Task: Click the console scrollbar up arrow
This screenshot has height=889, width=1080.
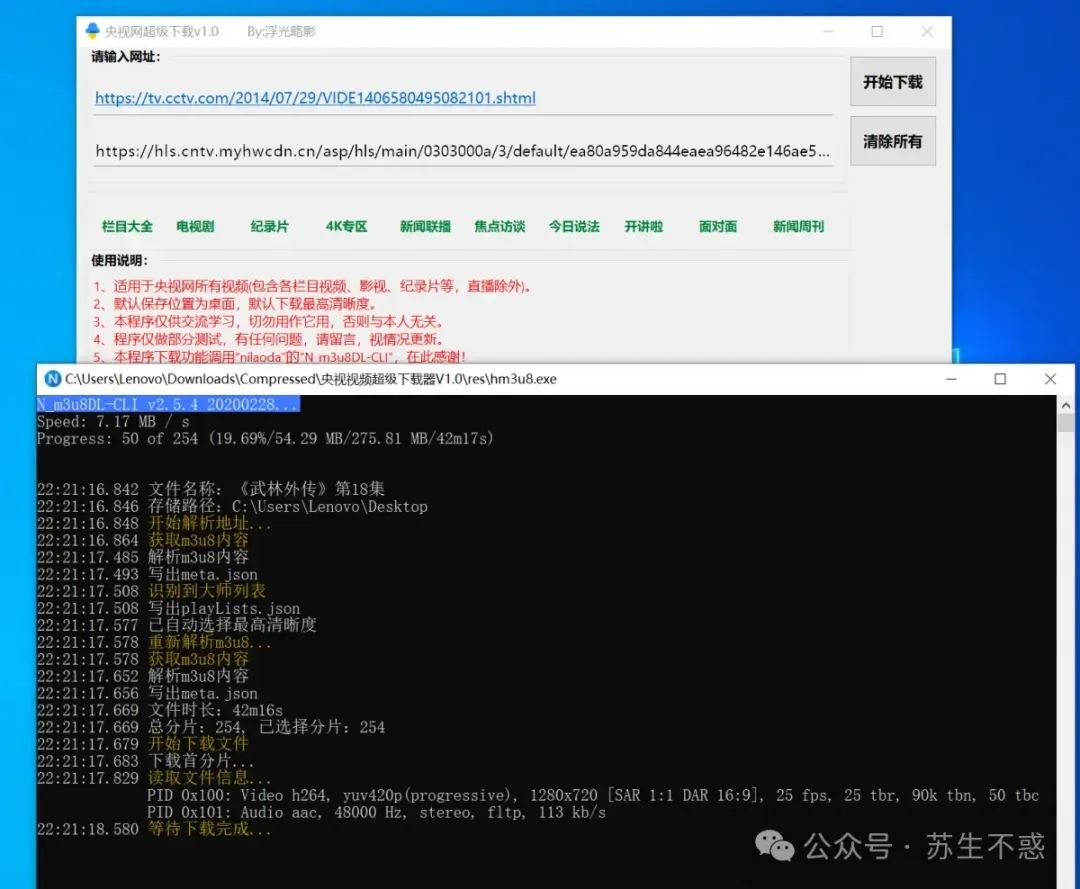Action: point(1066,405)
